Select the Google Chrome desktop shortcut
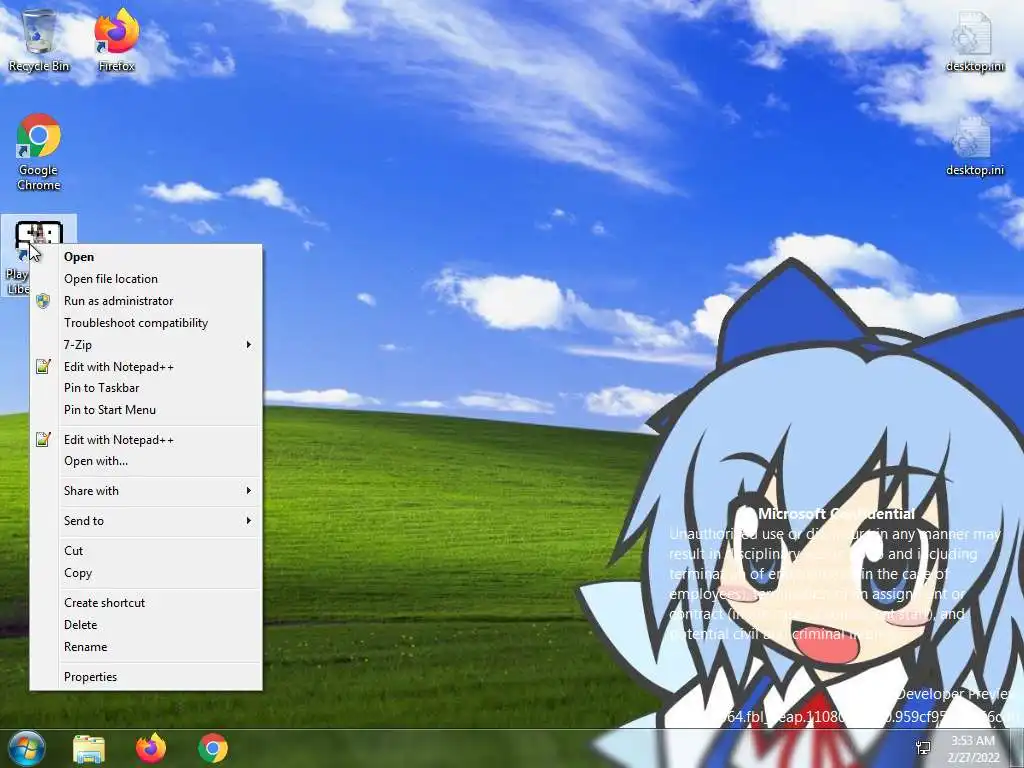This screenshot has height=768, width=1024. (x=39, y=152)
